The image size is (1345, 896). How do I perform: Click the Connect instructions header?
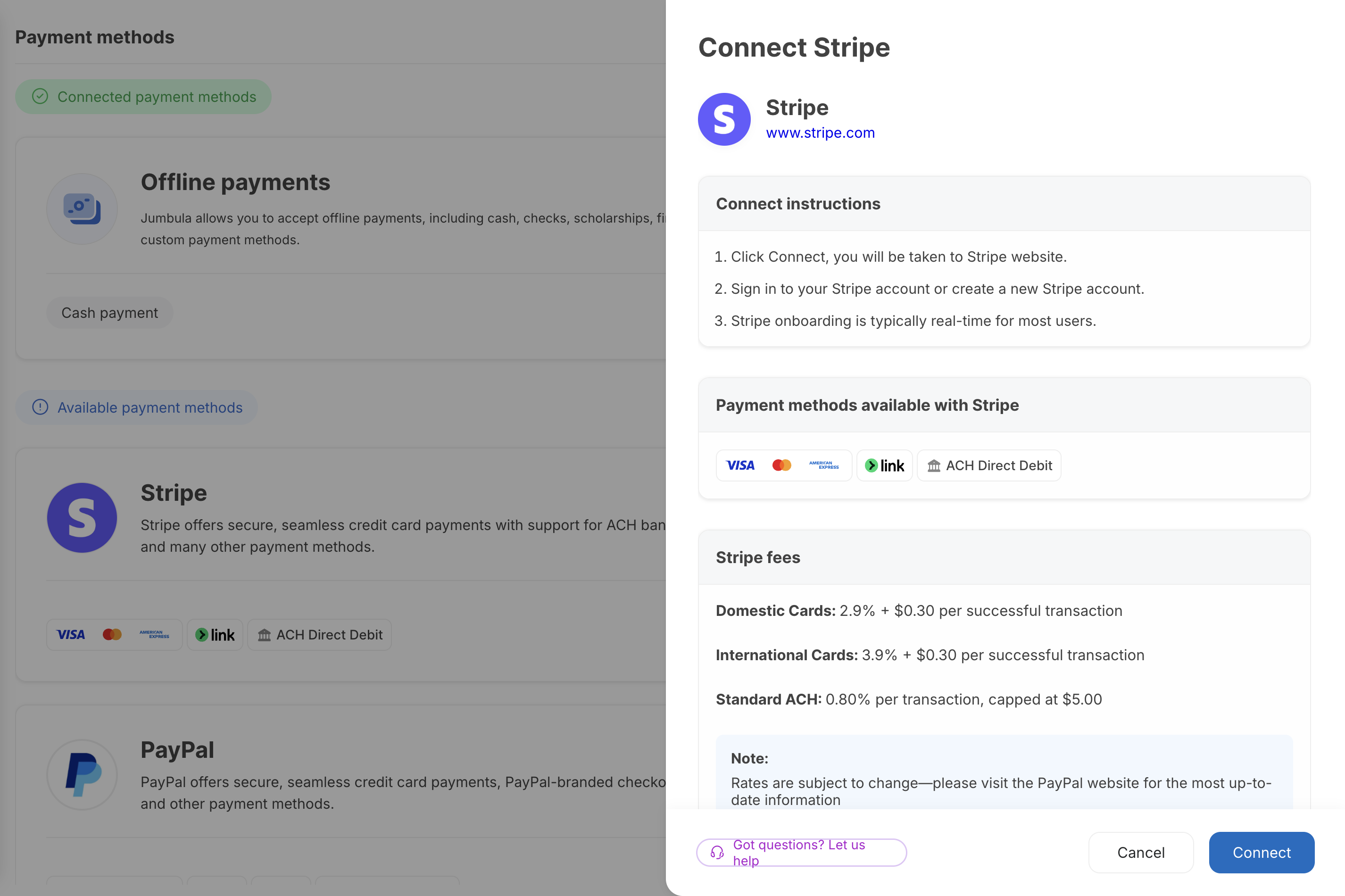pos(797,204)
